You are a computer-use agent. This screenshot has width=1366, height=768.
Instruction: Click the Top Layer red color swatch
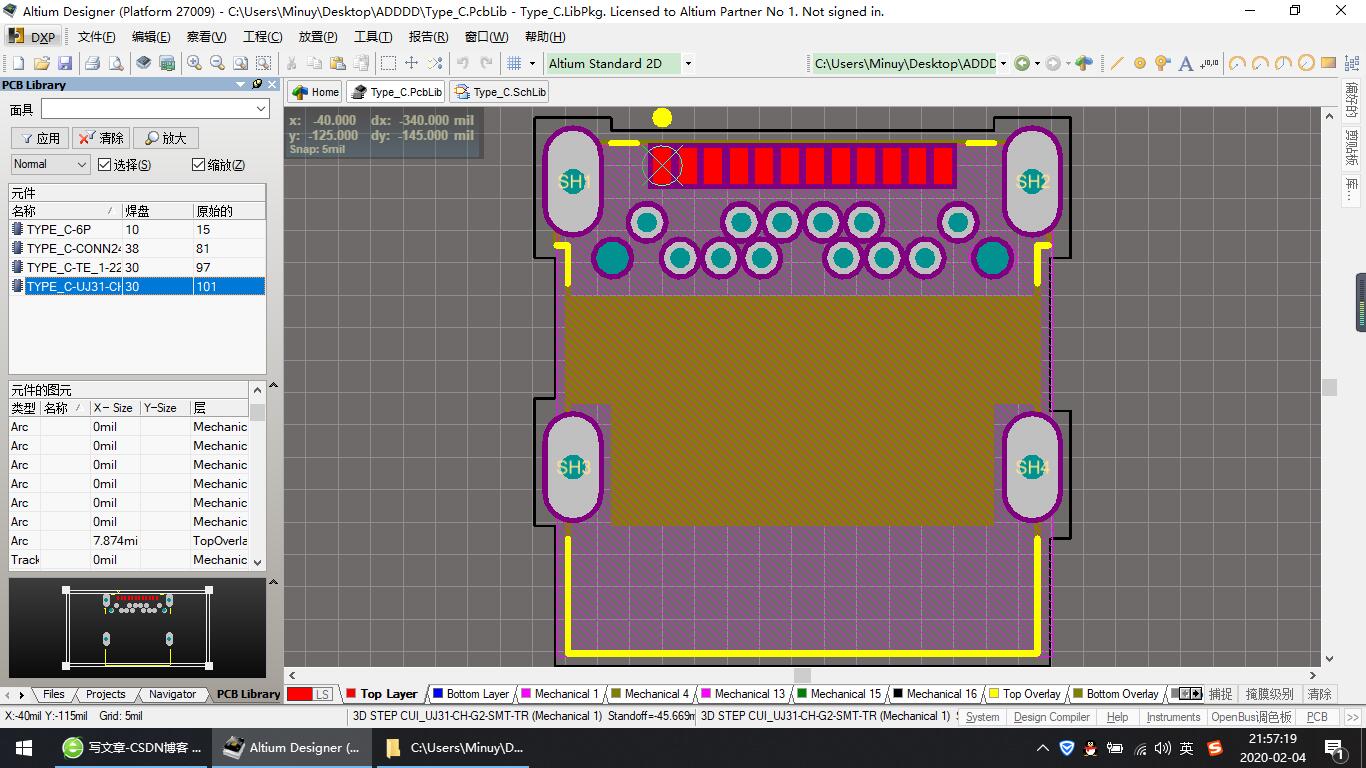coord(351,694)
